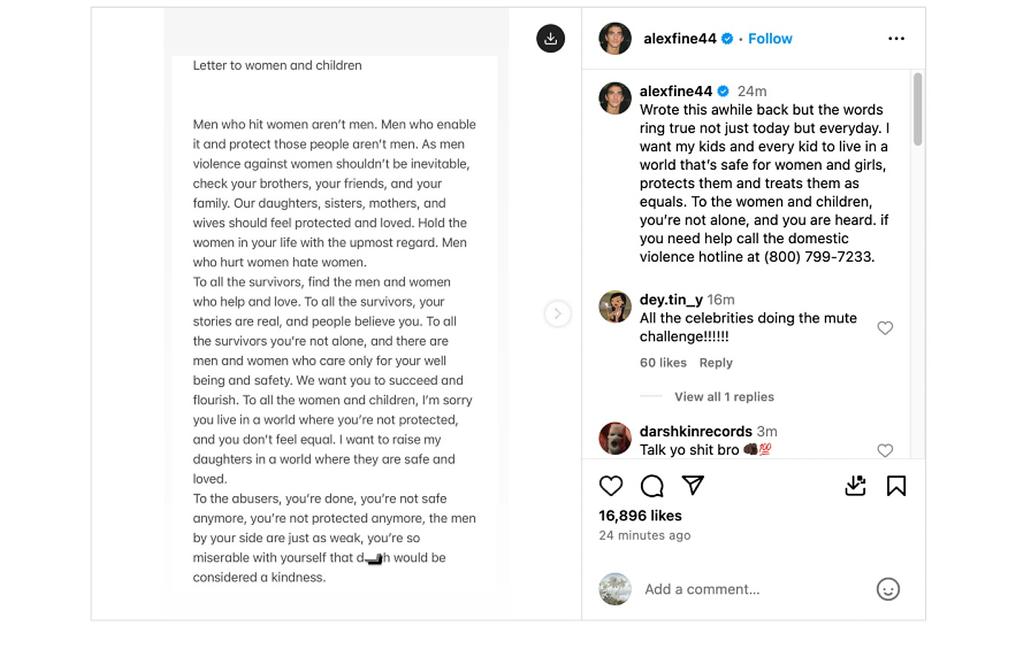Open dey.tin_y's profile picture
The width and height of the screenshot is (1024, 653).
coord(615,307)
